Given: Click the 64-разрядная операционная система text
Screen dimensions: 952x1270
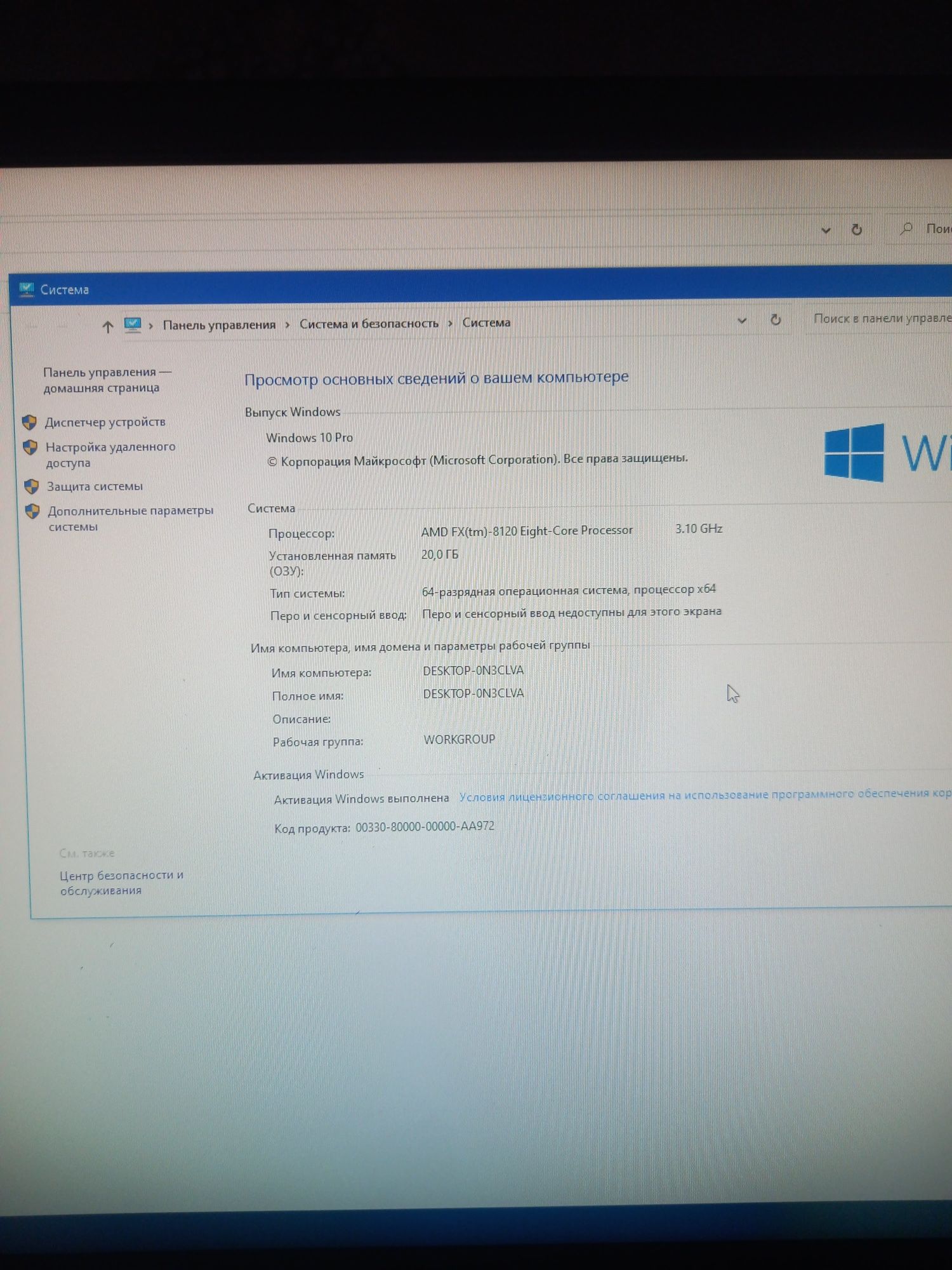Looking at the screenshot, I should tap(569, 590).
